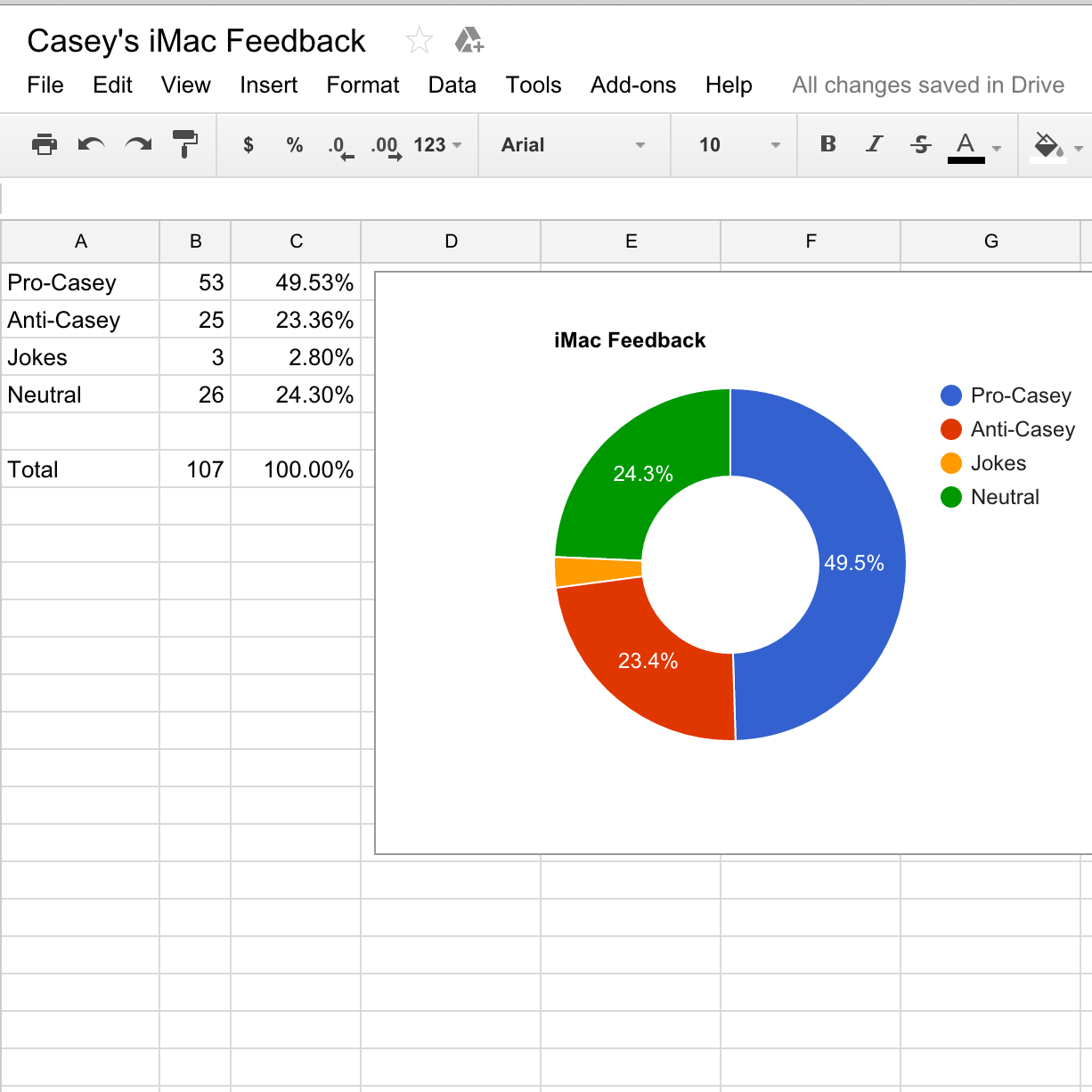The image size is (1092, 1092).
Task: Open the Insert menu
Action: point(268,85)
